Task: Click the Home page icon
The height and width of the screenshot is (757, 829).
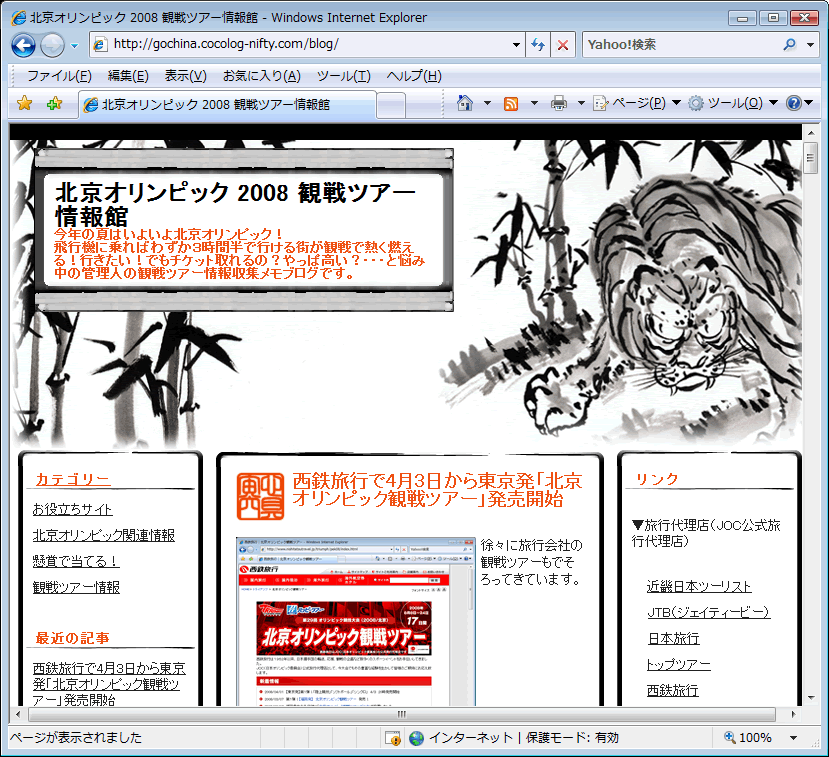Action: click(x=464, y=103)
